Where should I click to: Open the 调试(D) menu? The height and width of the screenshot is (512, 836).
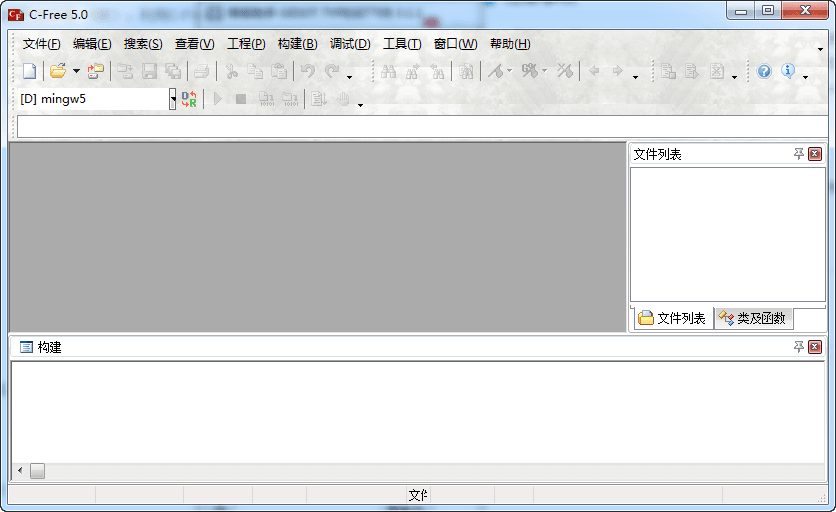coord(350,44)
